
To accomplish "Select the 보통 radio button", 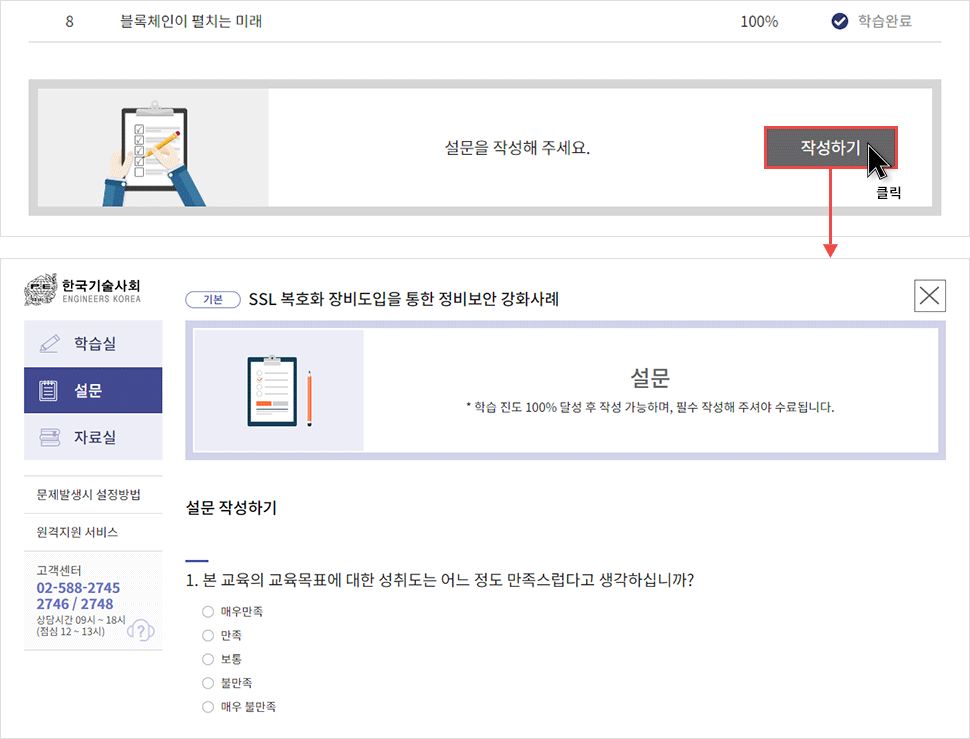I will [x=207, y=659].
